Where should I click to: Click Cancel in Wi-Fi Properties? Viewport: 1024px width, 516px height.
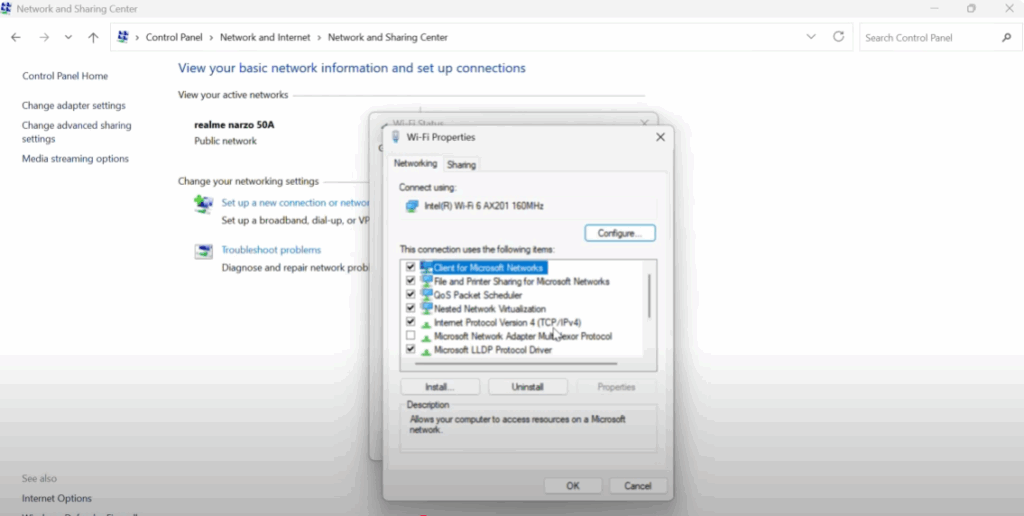point(638,486)
